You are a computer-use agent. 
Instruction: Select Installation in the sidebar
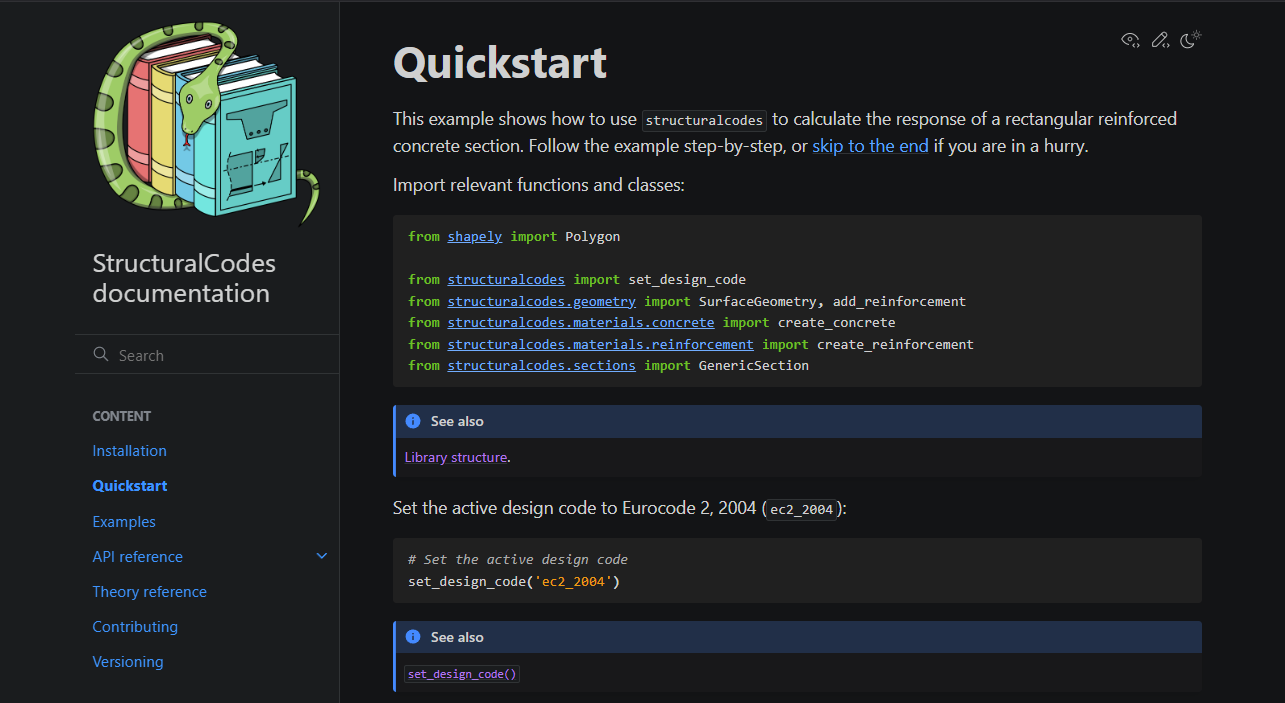(129, 451)
